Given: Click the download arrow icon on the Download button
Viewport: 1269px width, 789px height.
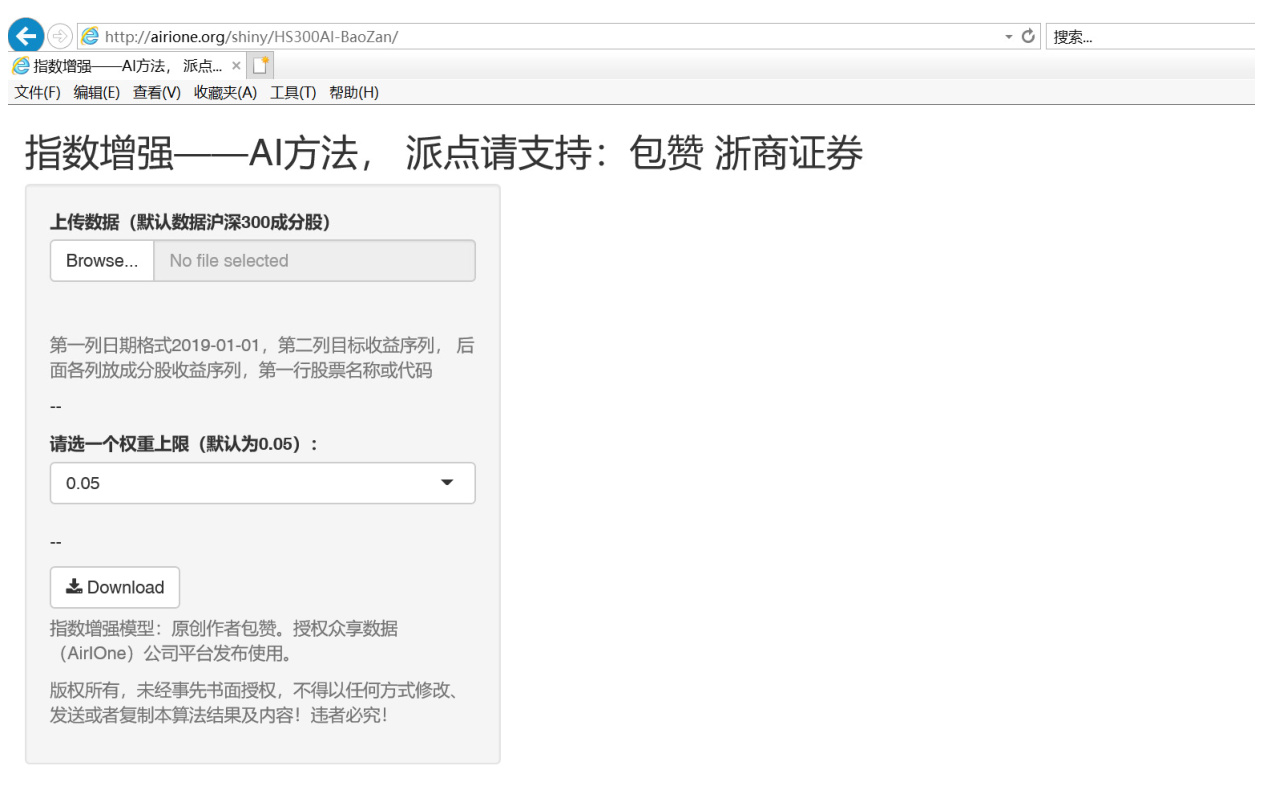Looking at the screenshot, I should point(73,587).
